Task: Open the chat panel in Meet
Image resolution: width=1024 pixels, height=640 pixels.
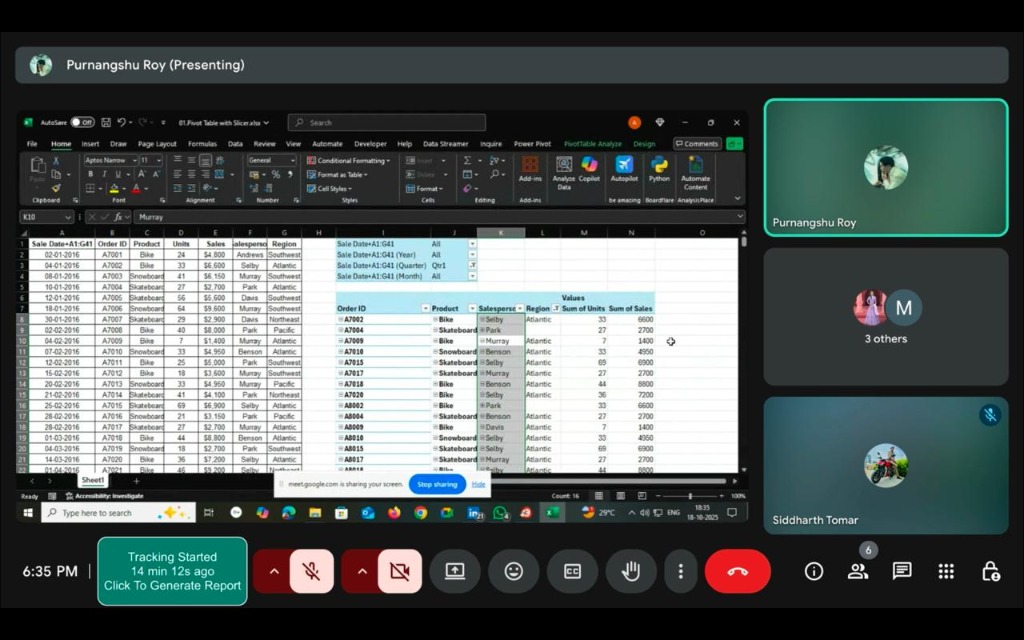Action: [x=902, y=571]
